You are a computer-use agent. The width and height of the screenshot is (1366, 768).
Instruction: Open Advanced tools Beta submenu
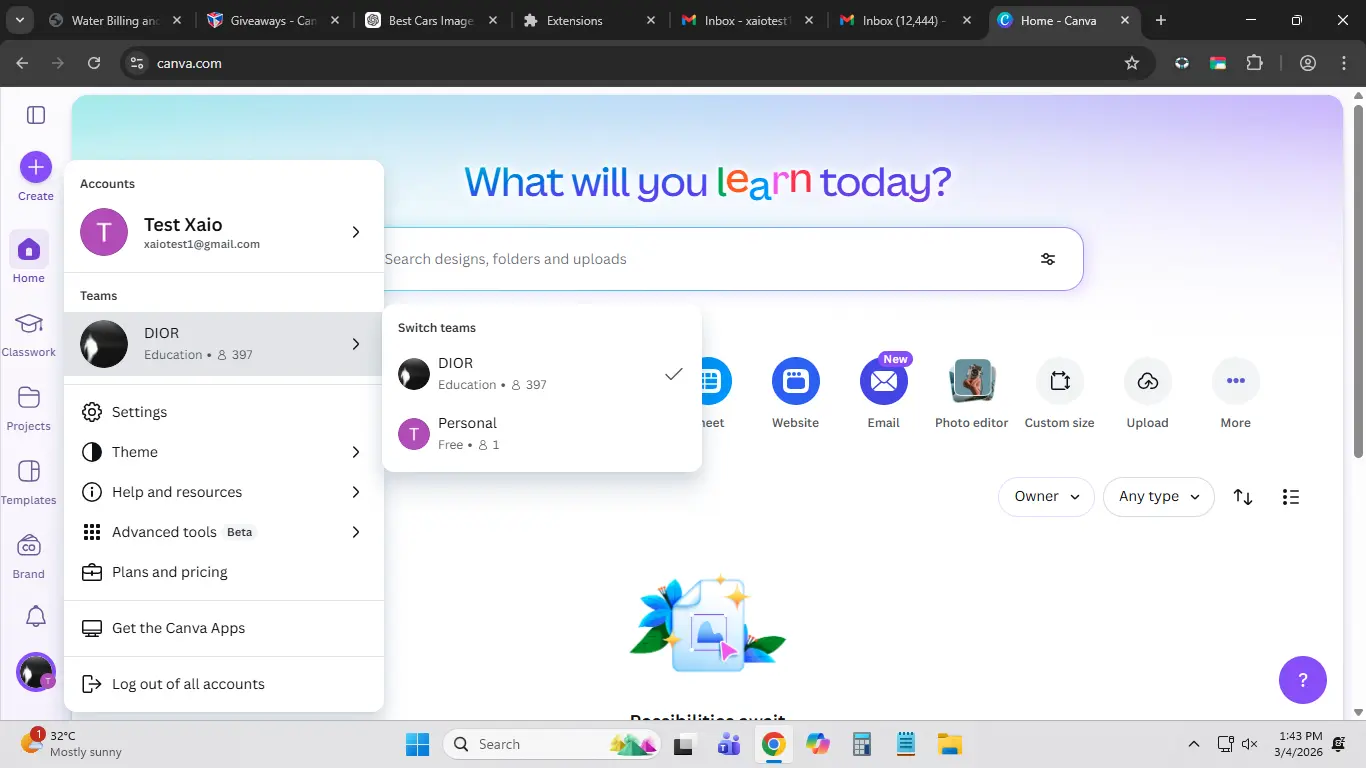pyautogui.click(x=224, y=532)
